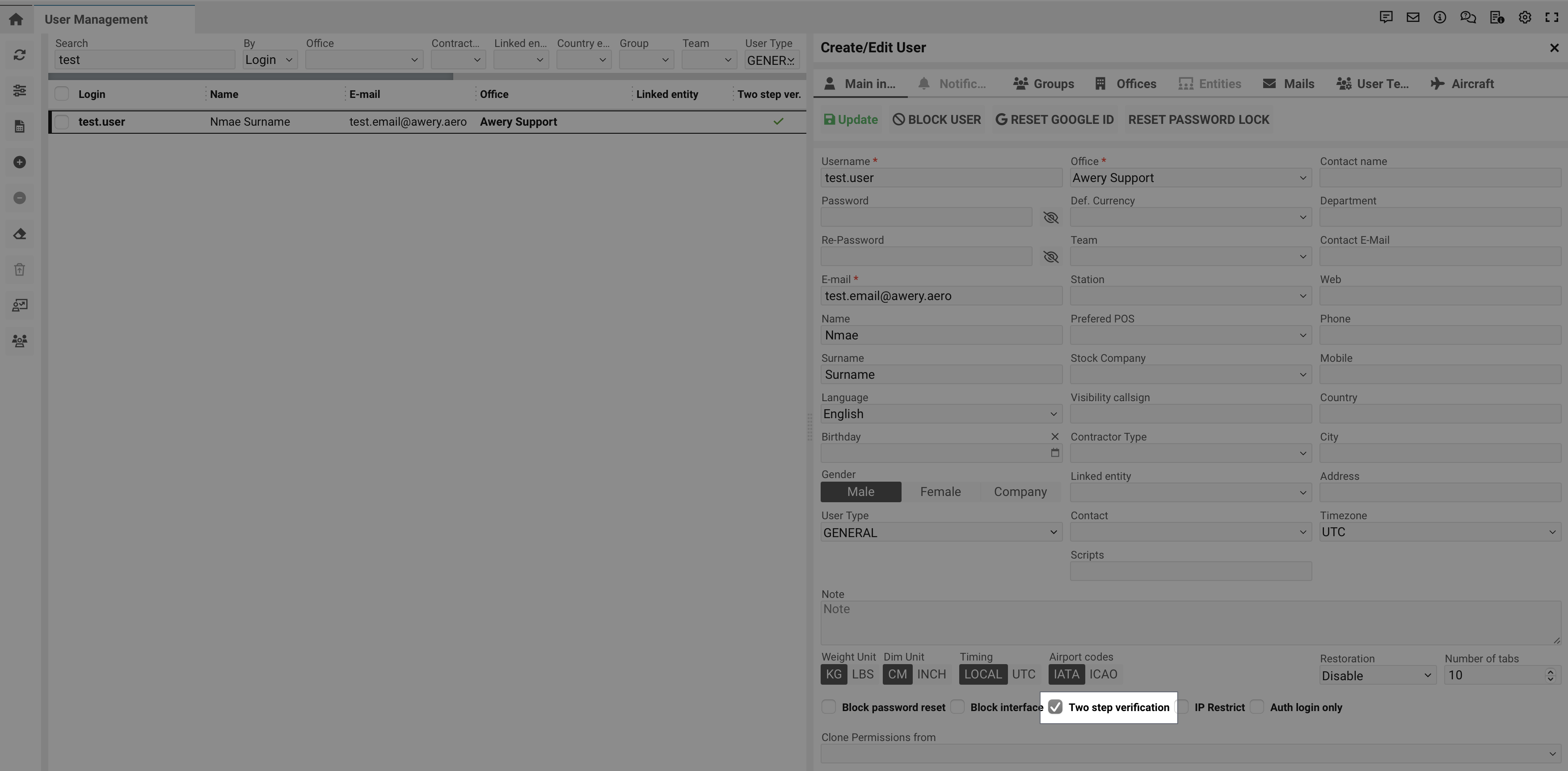Click the Update button
This screenshot has width=1568, height=771.
[851, 120]
